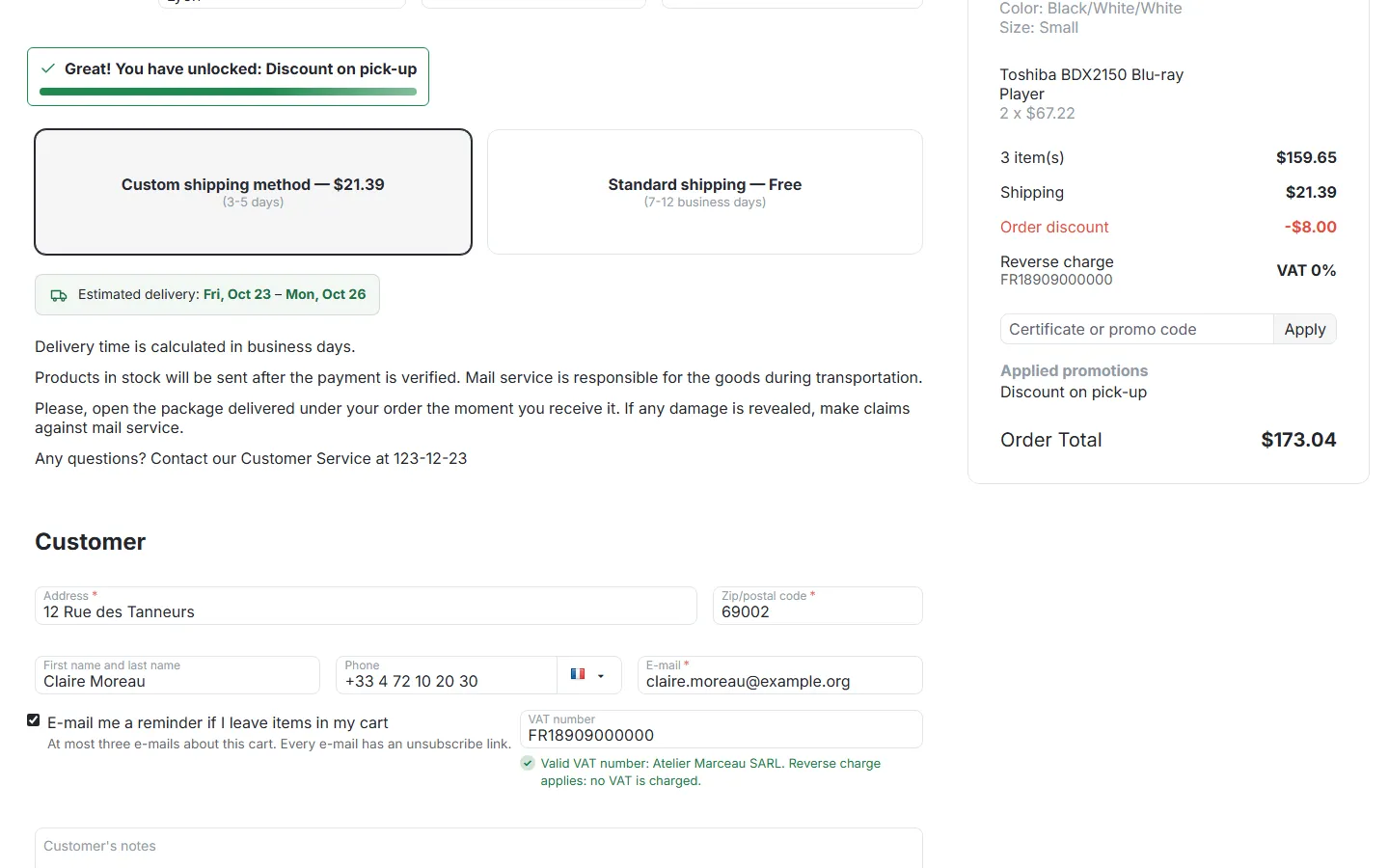Click the E-mail input field
The height and width of the screenshot is (868, 1389).
point(780,675)
